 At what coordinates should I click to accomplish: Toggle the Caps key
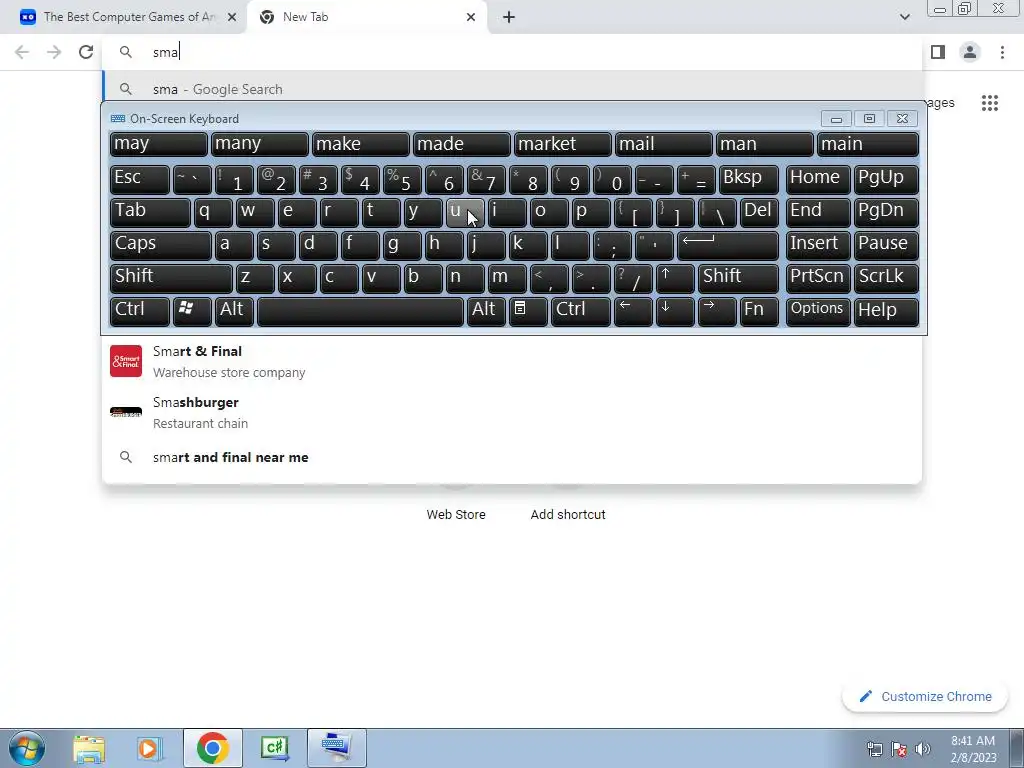[x=161, y=245]
